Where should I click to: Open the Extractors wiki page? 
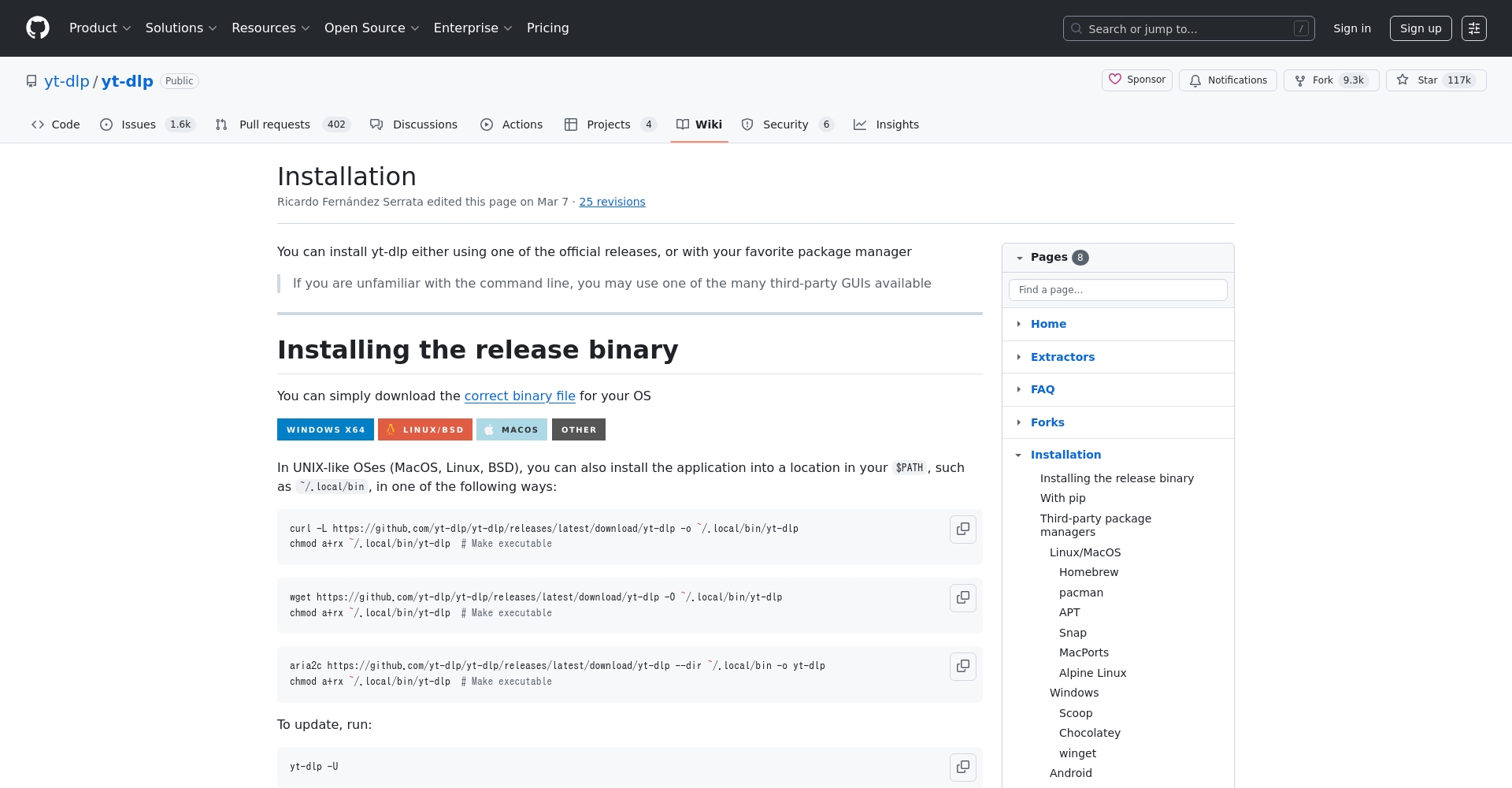click(1062, 357)
